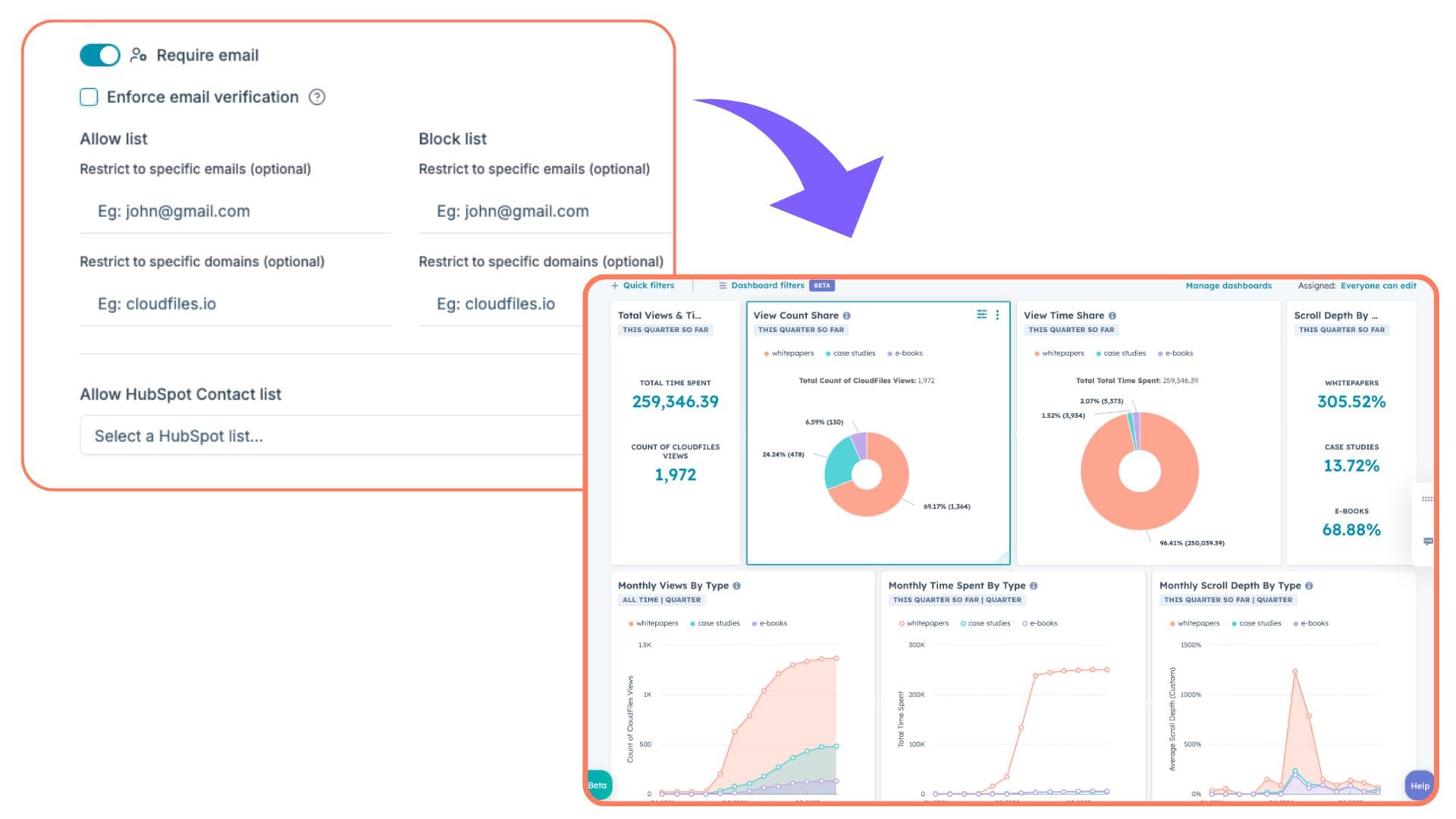Select the THIS QUARTER SO FAR label on Scroll Depth

[1341, 329]
